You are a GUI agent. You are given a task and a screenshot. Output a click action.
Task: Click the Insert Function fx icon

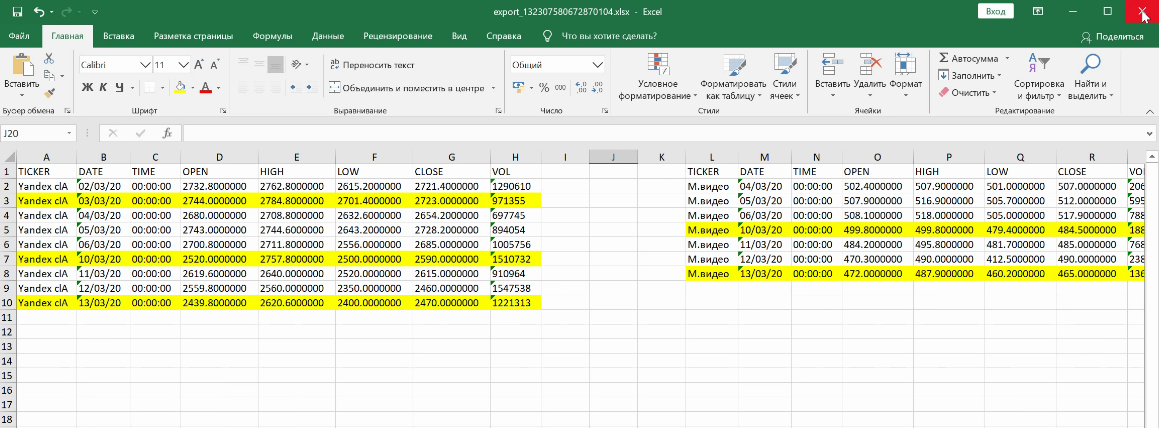click(x=167, y=133)
